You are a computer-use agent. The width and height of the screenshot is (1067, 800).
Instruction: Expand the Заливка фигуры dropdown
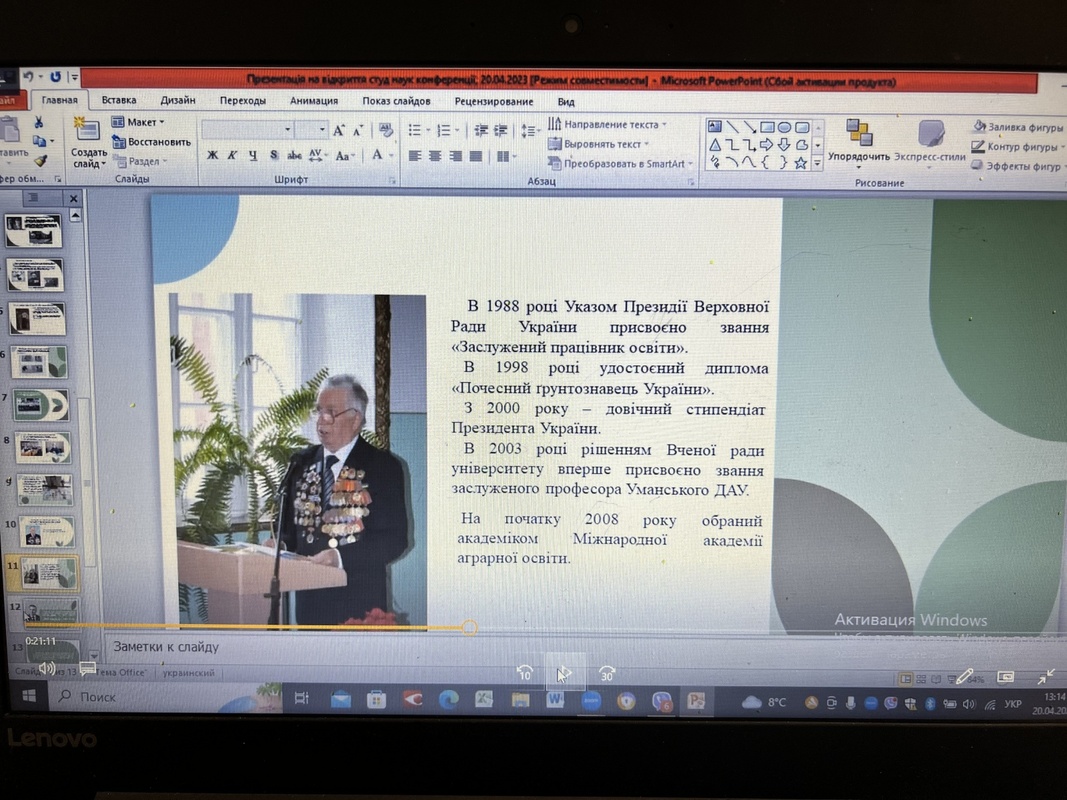pyautogui.click(x=1019, y=127)
